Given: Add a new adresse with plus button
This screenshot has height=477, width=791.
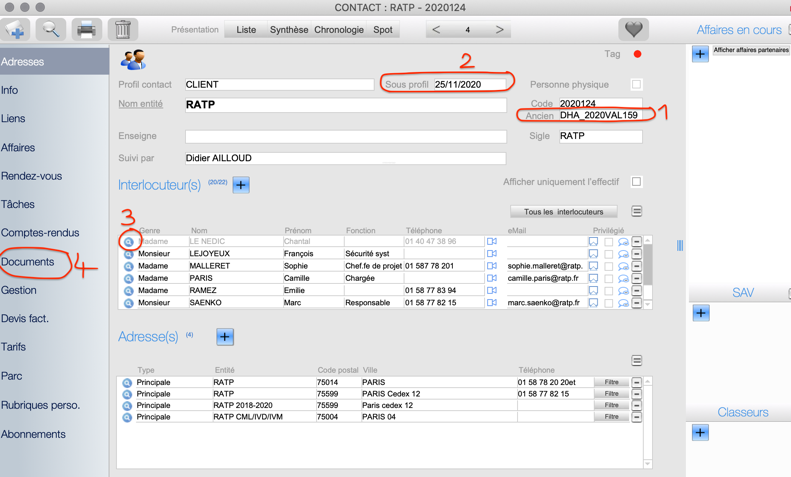Looking at the screenshot, I should tap(225, 337).
